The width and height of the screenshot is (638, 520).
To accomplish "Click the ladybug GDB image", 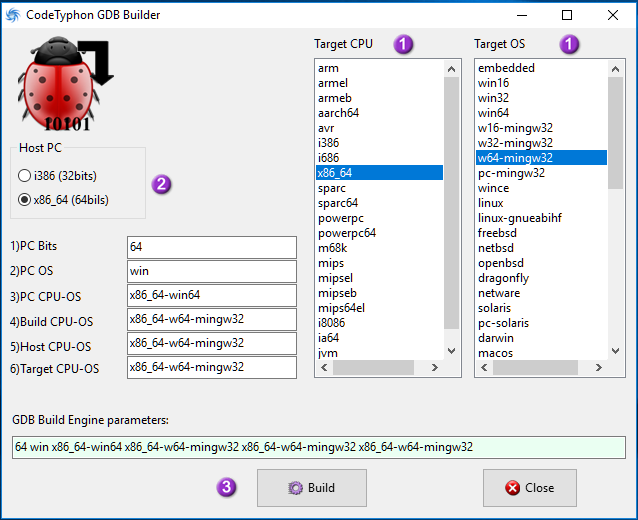I will point(65,84).
